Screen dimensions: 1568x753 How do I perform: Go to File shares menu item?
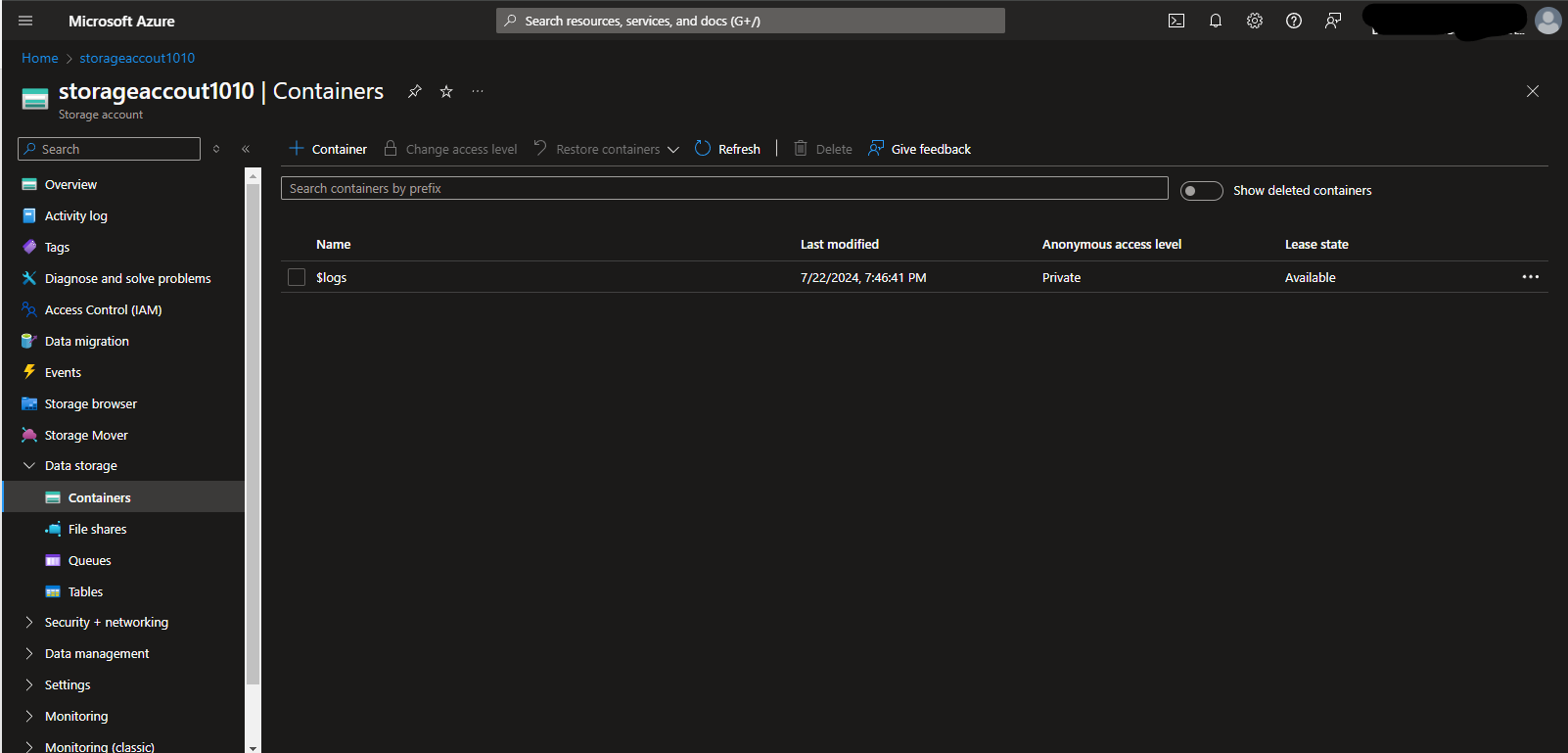point(97,529)
